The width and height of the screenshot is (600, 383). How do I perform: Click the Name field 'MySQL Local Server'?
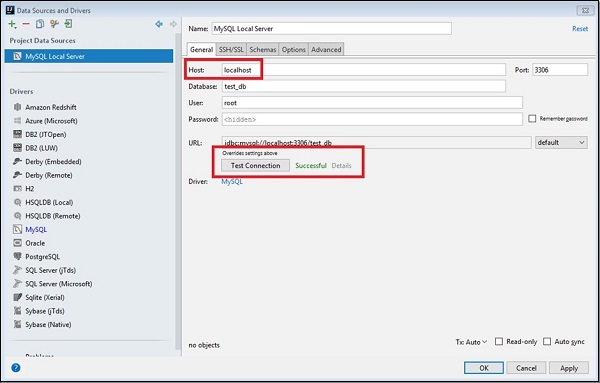click(331, 29)
